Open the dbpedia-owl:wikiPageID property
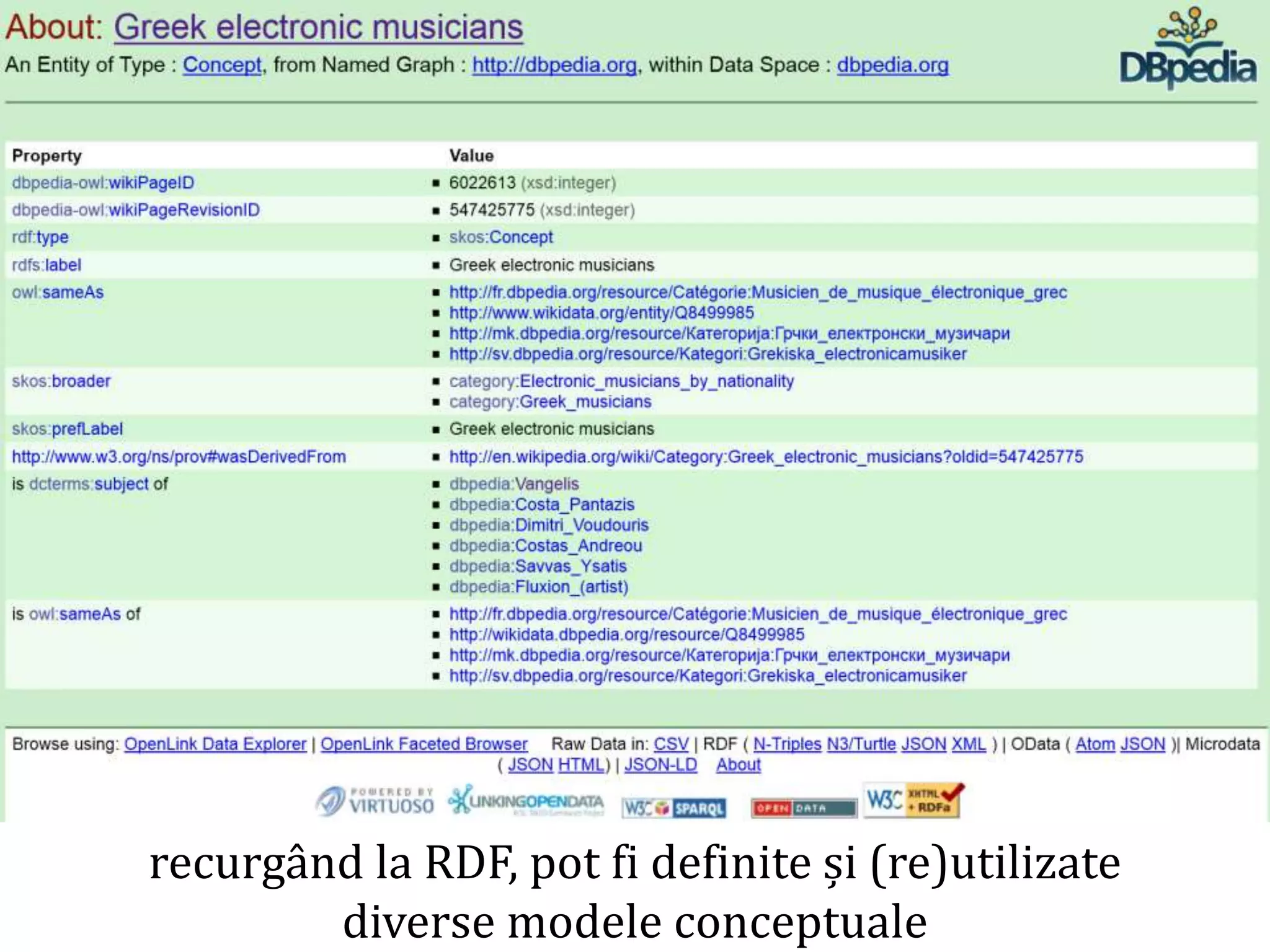The image size is (1270, 952). click(103, 183)
